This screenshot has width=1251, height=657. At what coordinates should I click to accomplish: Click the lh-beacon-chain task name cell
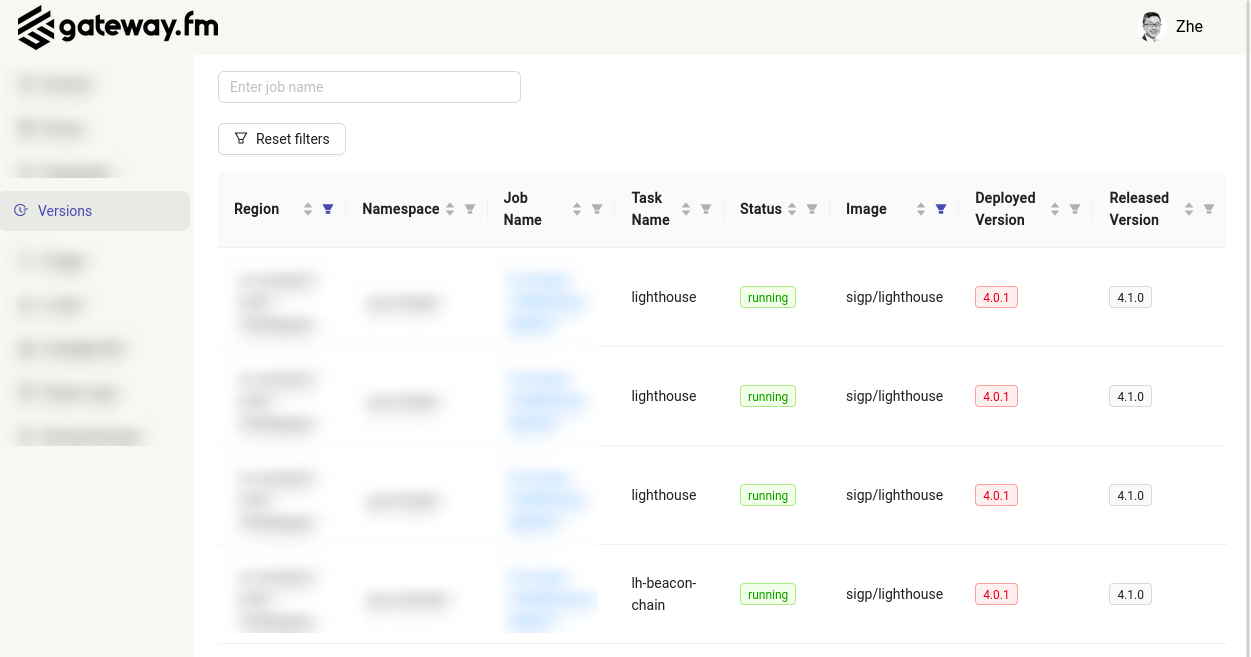[664, 594]
